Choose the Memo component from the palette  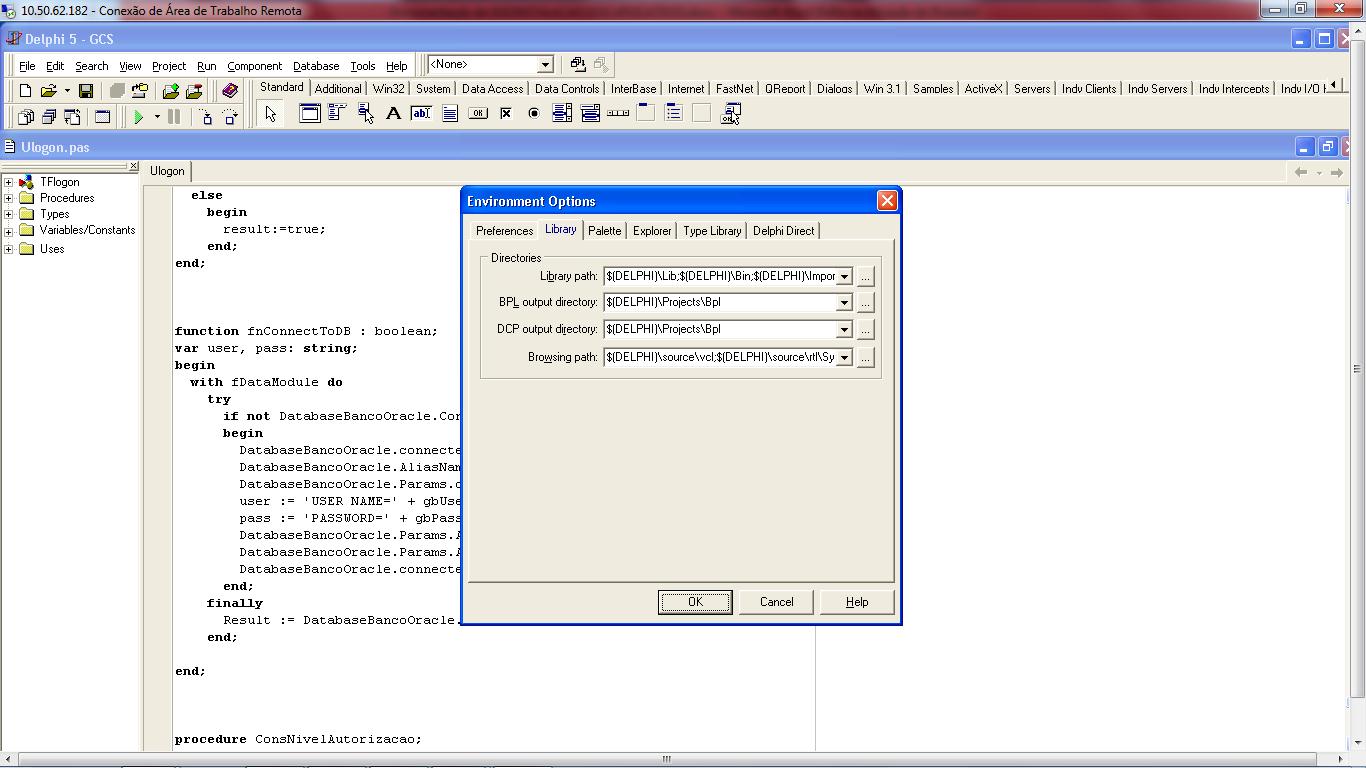[450, 114]
